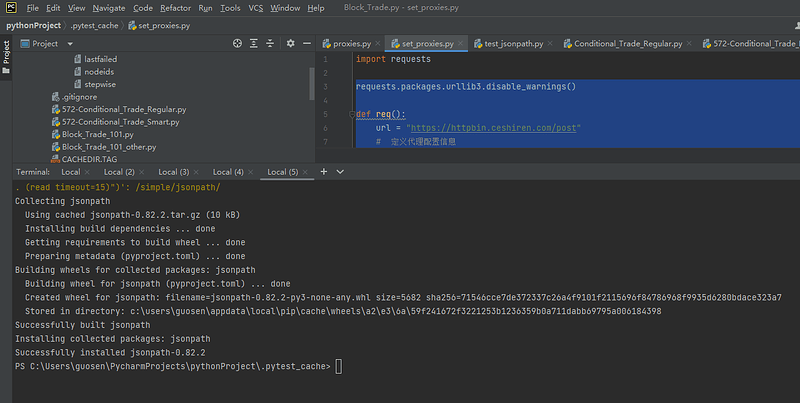Close the Conditional_Trade_Regular.py editor tab
The height and width of the screenshot is (403, 800).
689,44
